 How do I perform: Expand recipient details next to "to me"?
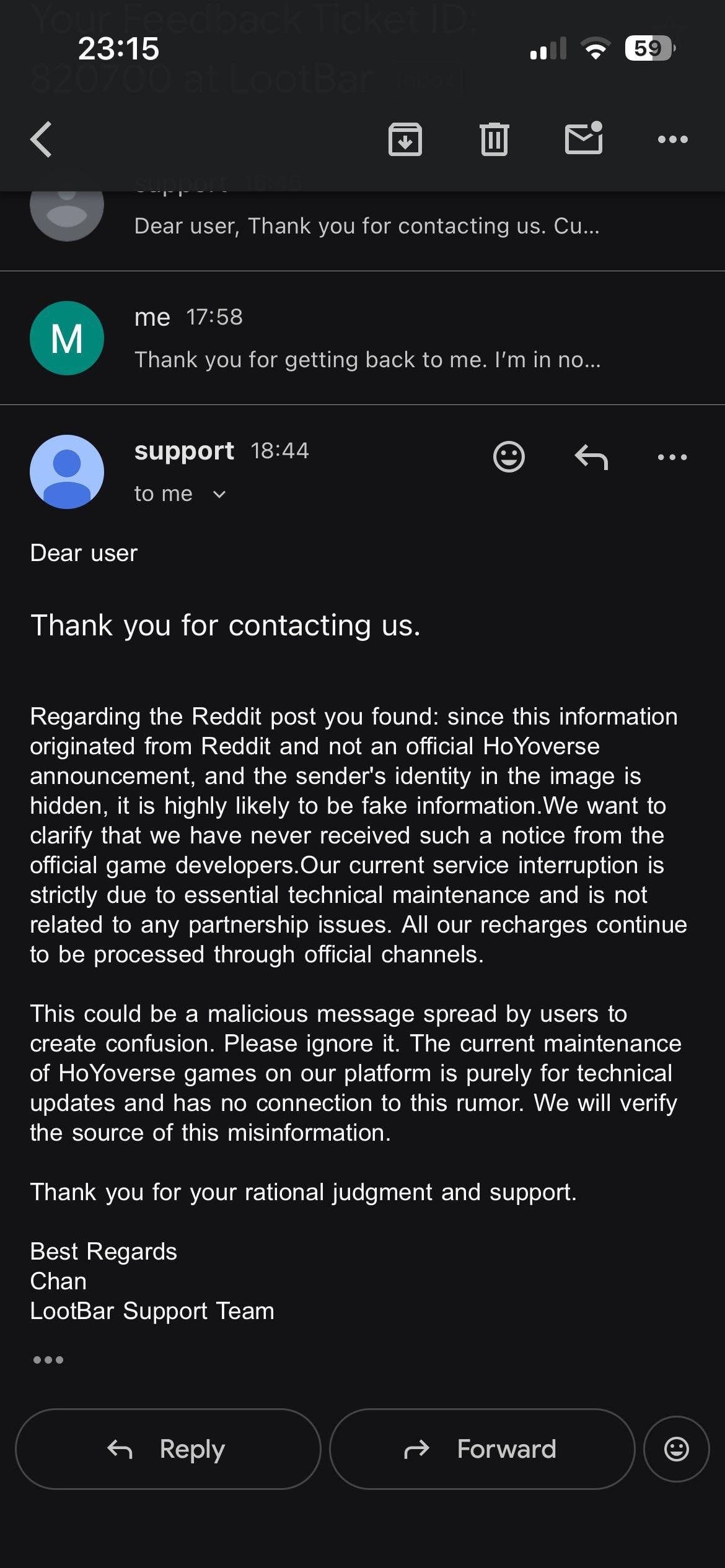(x=219, y=494)
